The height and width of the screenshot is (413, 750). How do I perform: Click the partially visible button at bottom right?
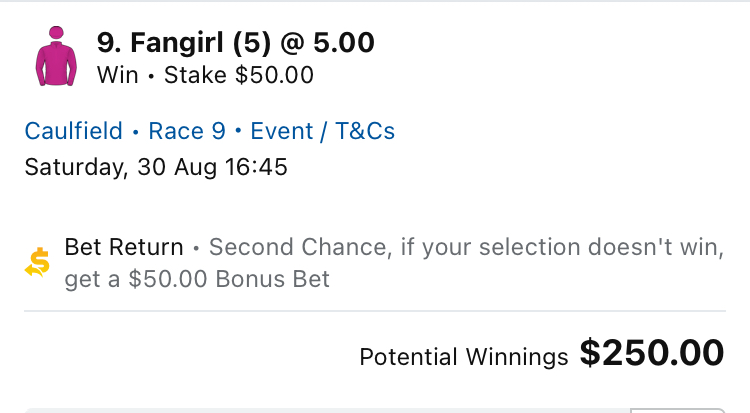pos(678,411)
